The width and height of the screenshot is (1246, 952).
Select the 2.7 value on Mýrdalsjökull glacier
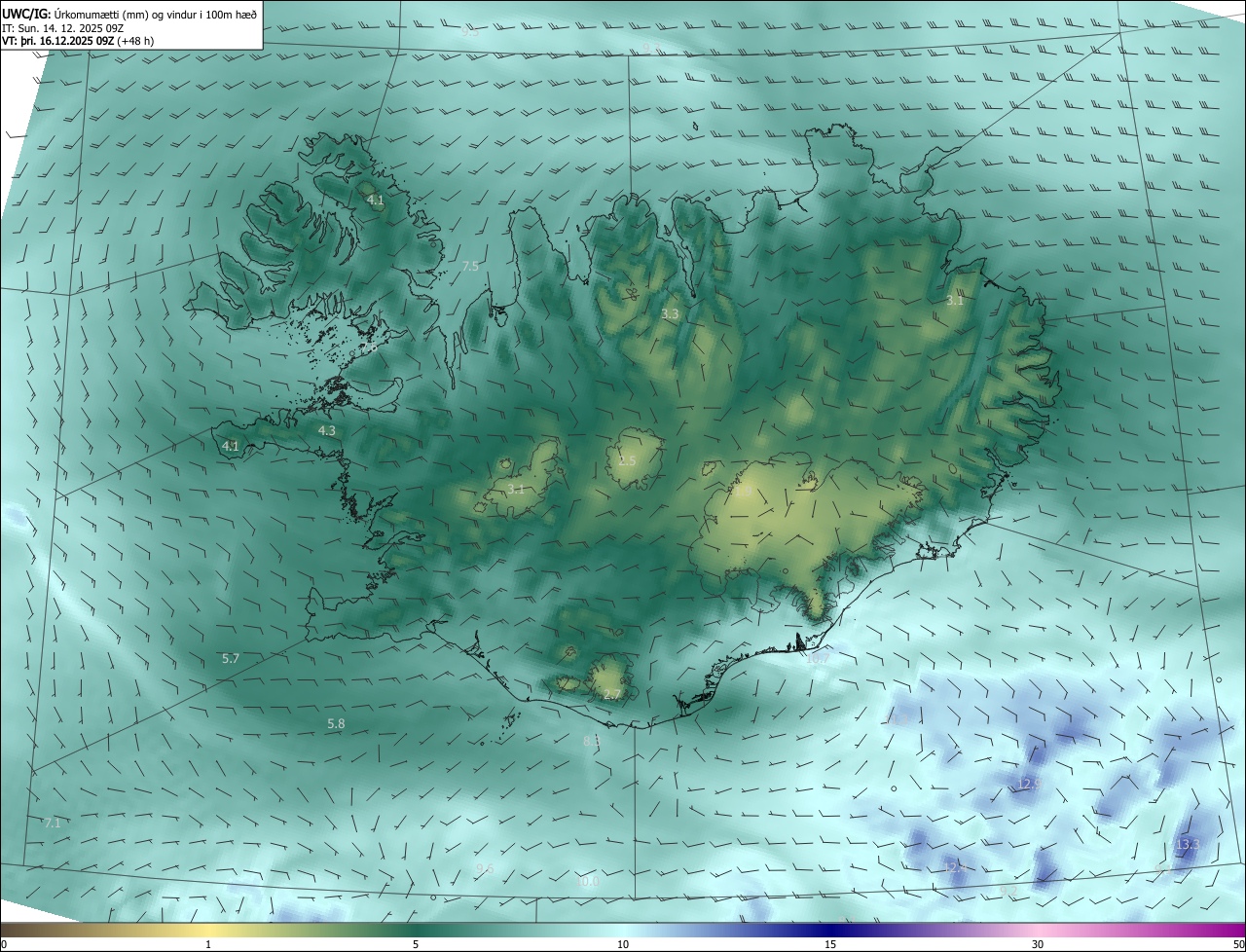click(x=612, y=694)
